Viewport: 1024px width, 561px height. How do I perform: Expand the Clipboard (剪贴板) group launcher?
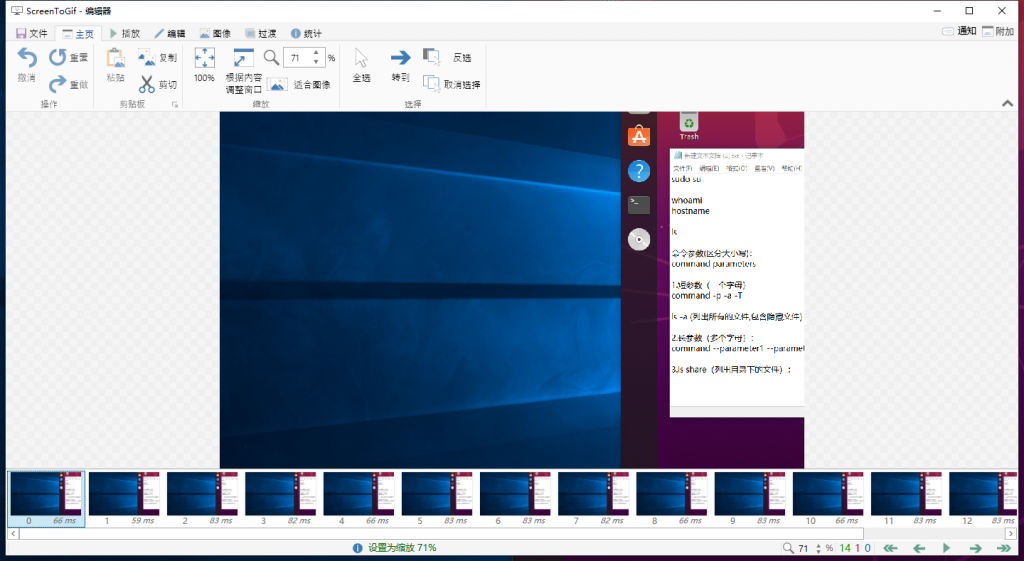click(x=175, y=104)
